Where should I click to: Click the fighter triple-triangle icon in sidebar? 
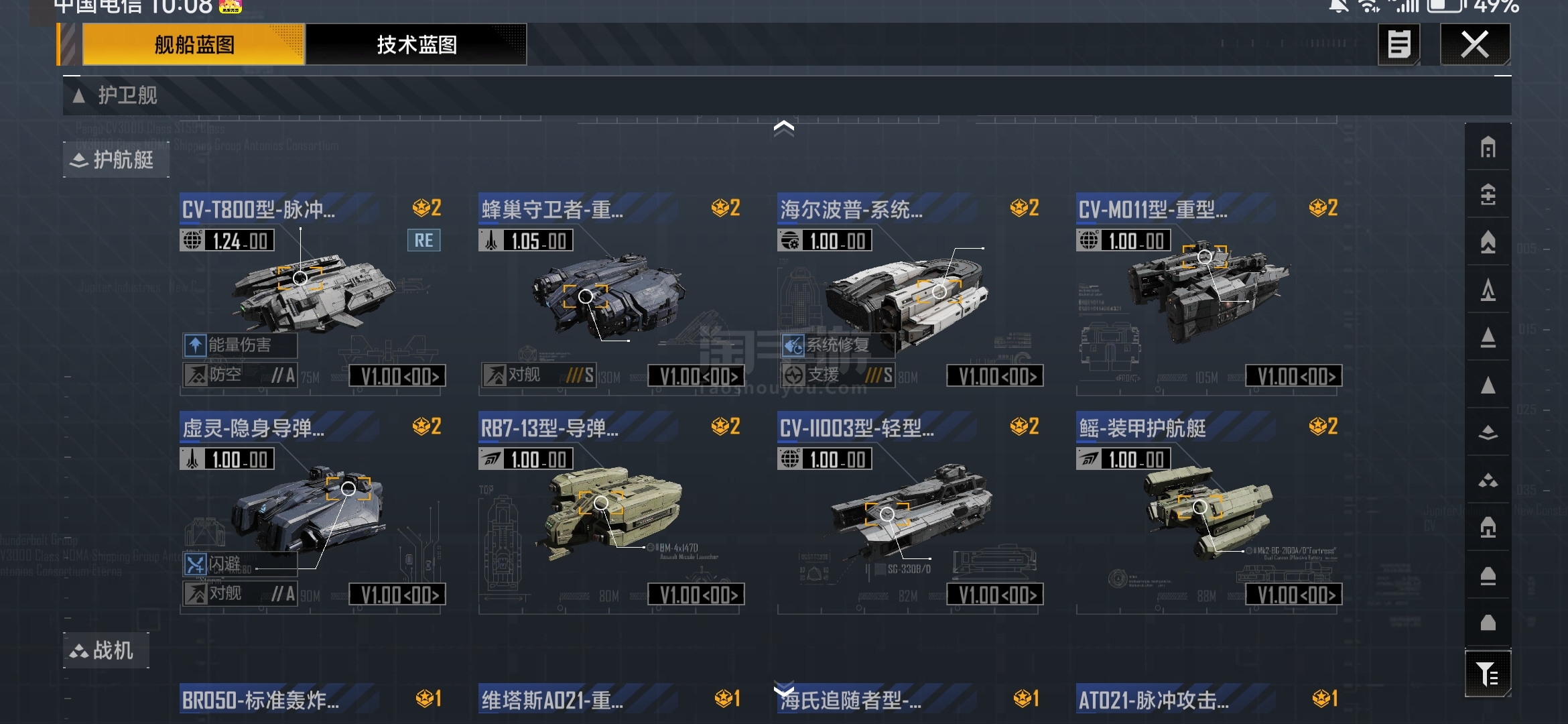coord(1488,480)
